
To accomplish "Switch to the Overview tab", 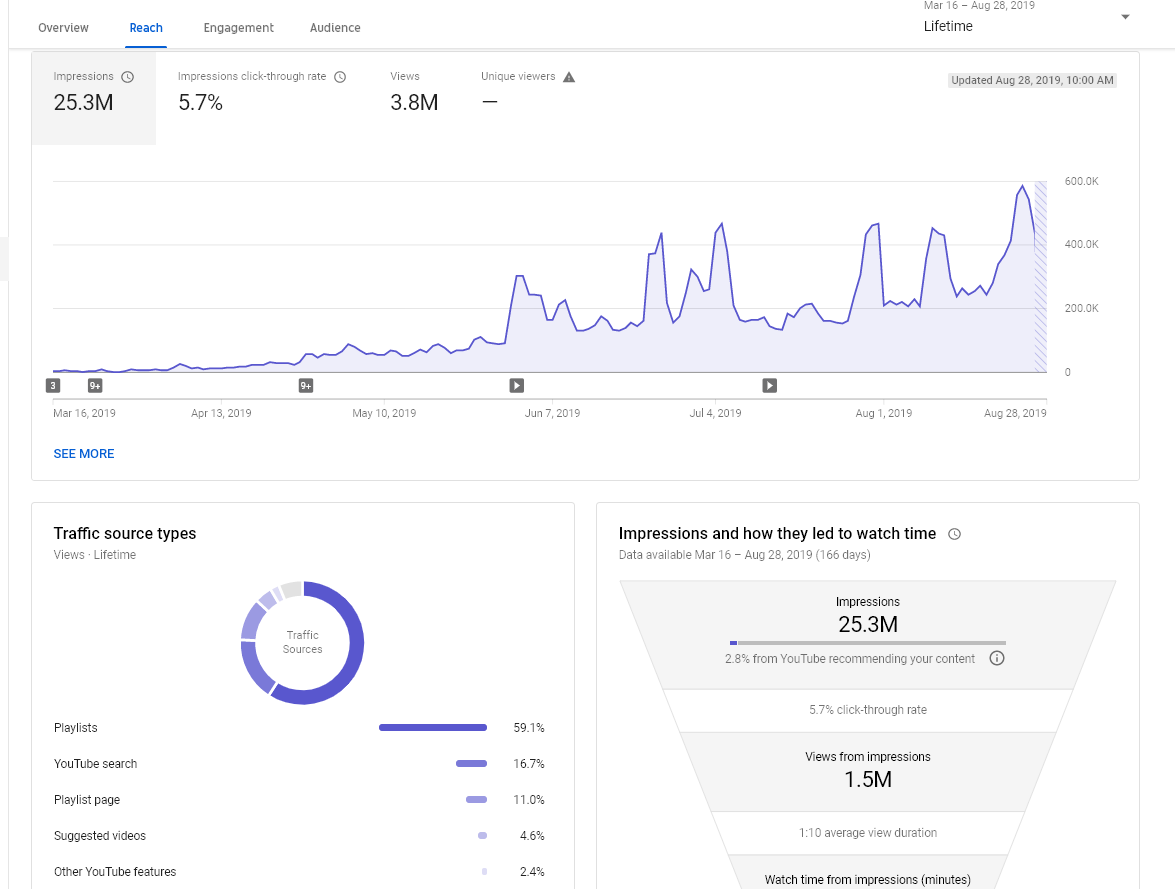I will point(63,28).
